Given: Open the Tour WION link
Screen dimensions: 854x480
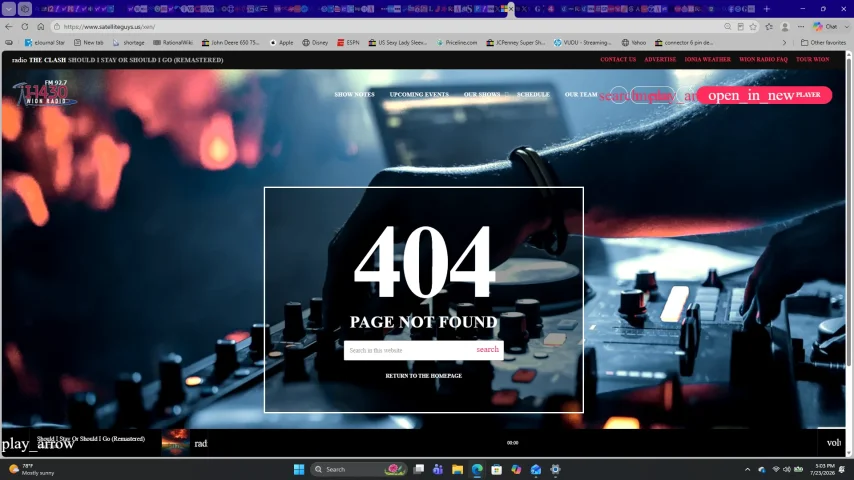Looking at the screenshot, I should click(812, 59).
